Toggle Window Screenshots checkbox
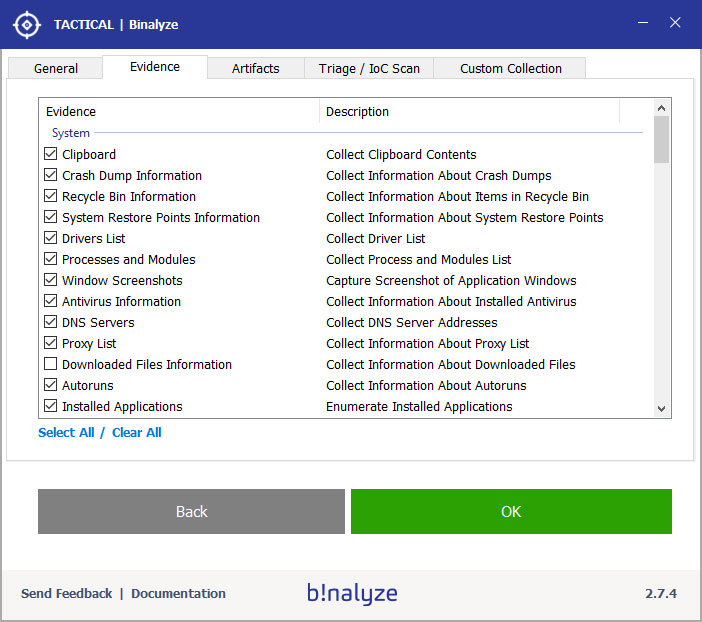 [51, 280]
